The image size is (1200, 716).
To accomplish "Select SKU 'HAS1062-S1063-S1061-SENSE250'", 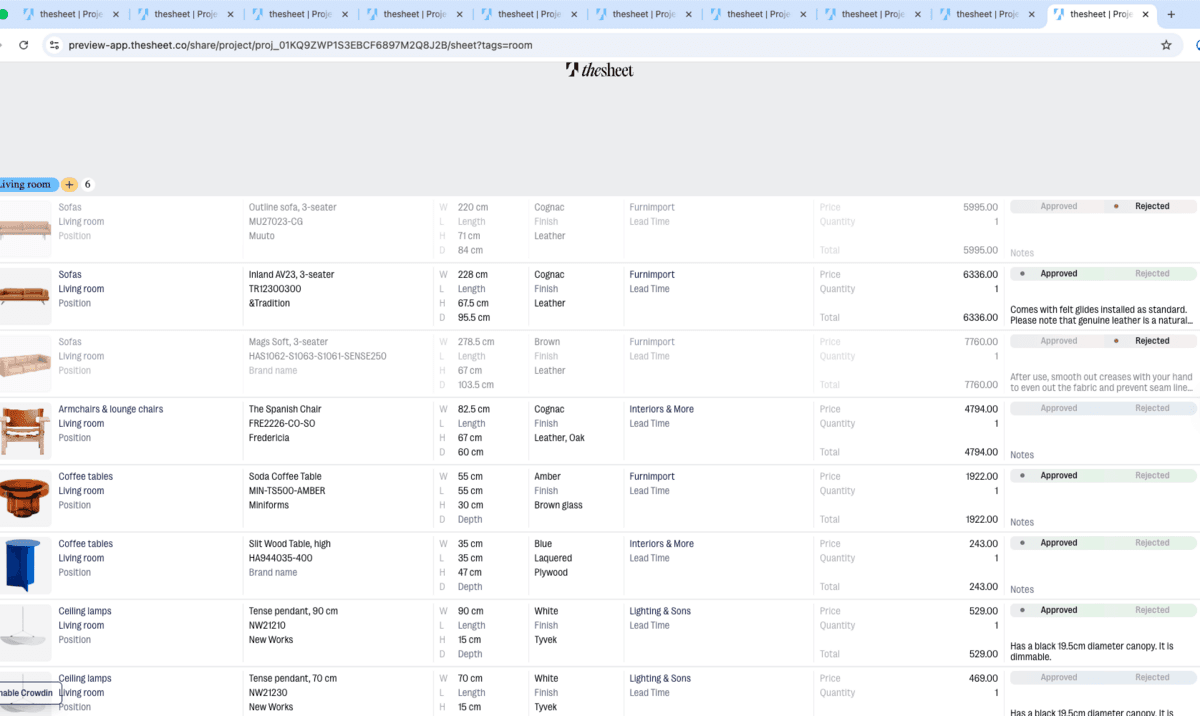I will point(318,356).
